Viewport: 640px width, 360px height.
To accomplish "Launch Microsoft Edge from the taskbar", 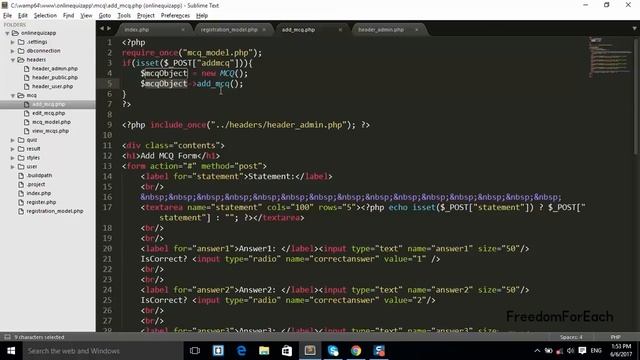I will pos(241,351).
